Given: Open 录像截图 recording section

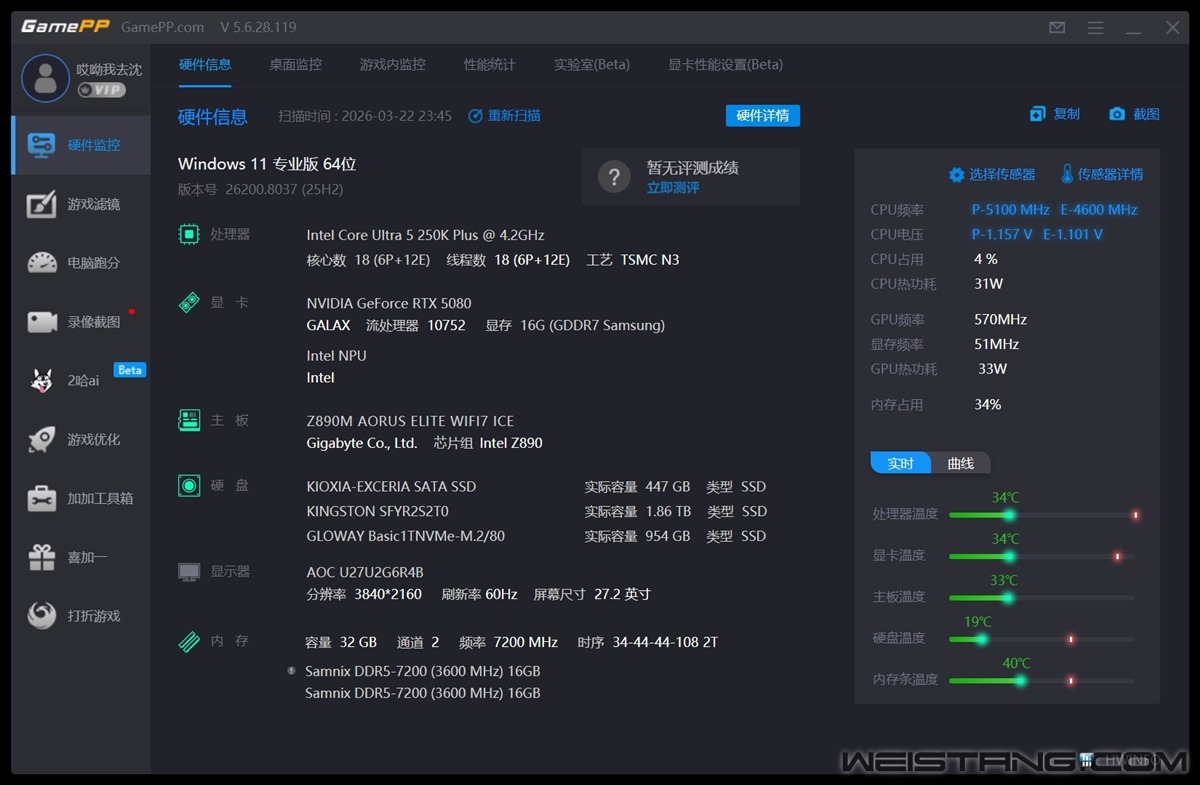Looking at the screenshot, I should (x=82, y=322).
